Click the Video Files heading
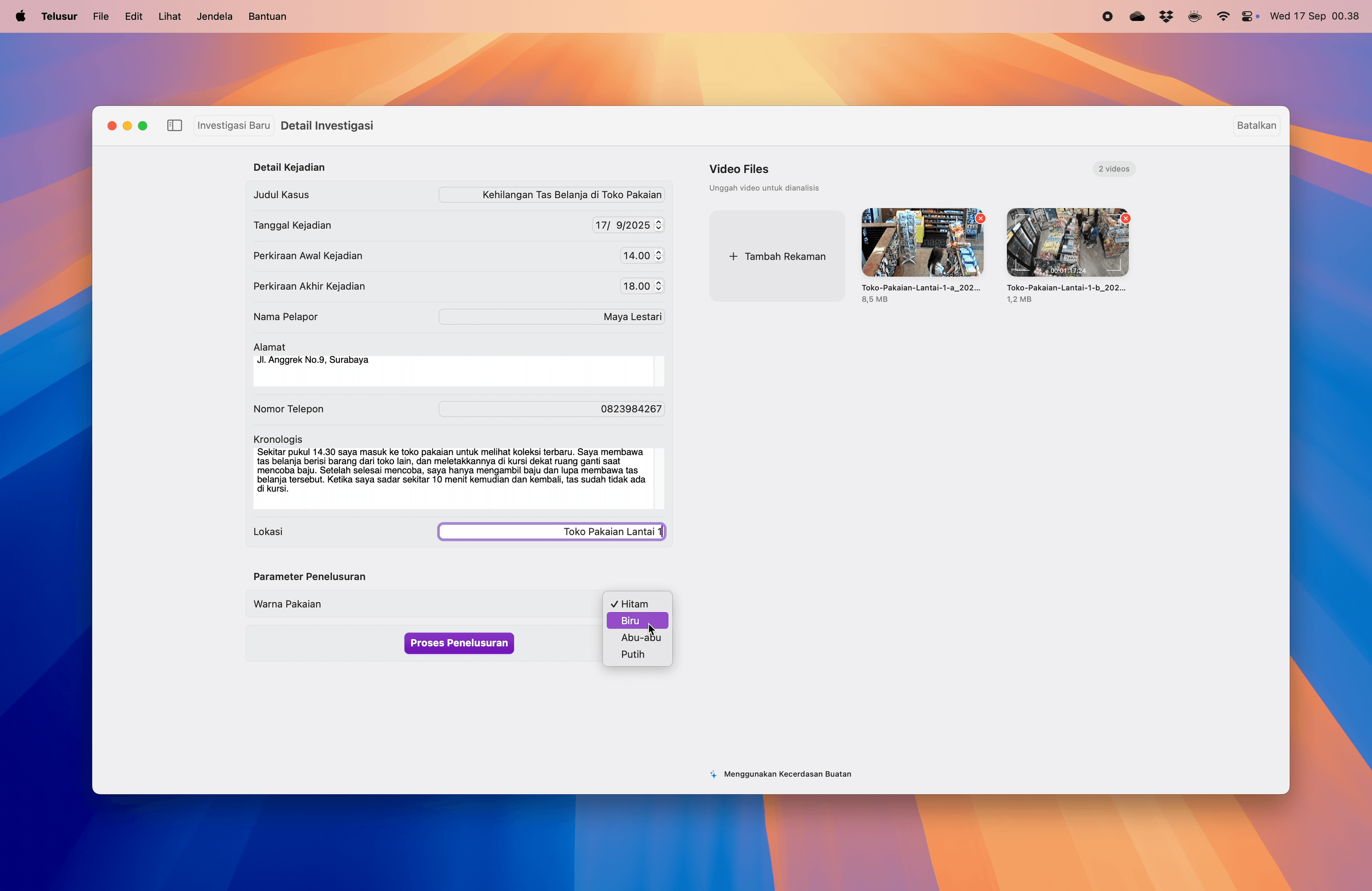 click(x=739, y=169)
